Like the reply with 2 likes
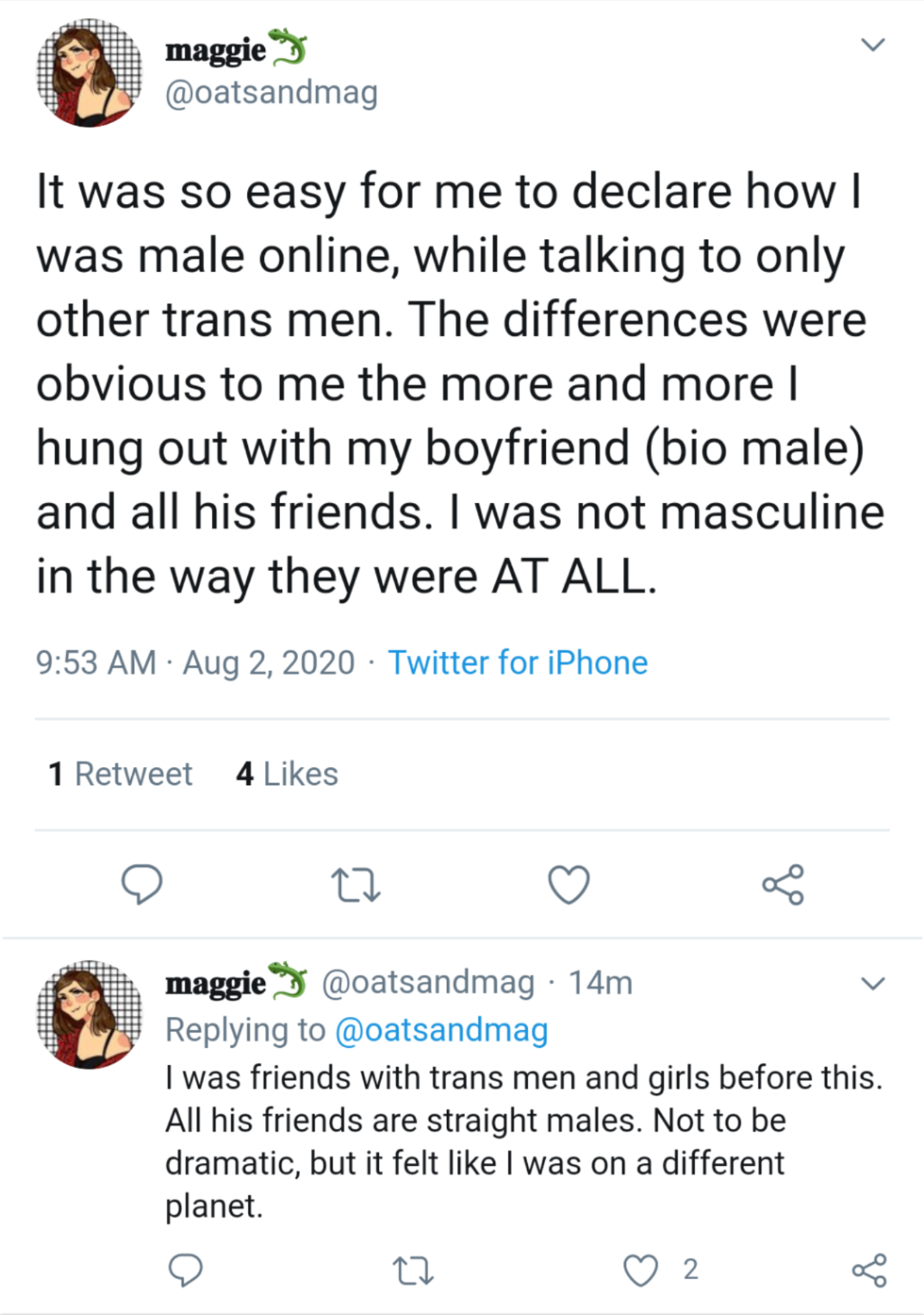Screen dimensions: 924x1315 point(642,1270)
